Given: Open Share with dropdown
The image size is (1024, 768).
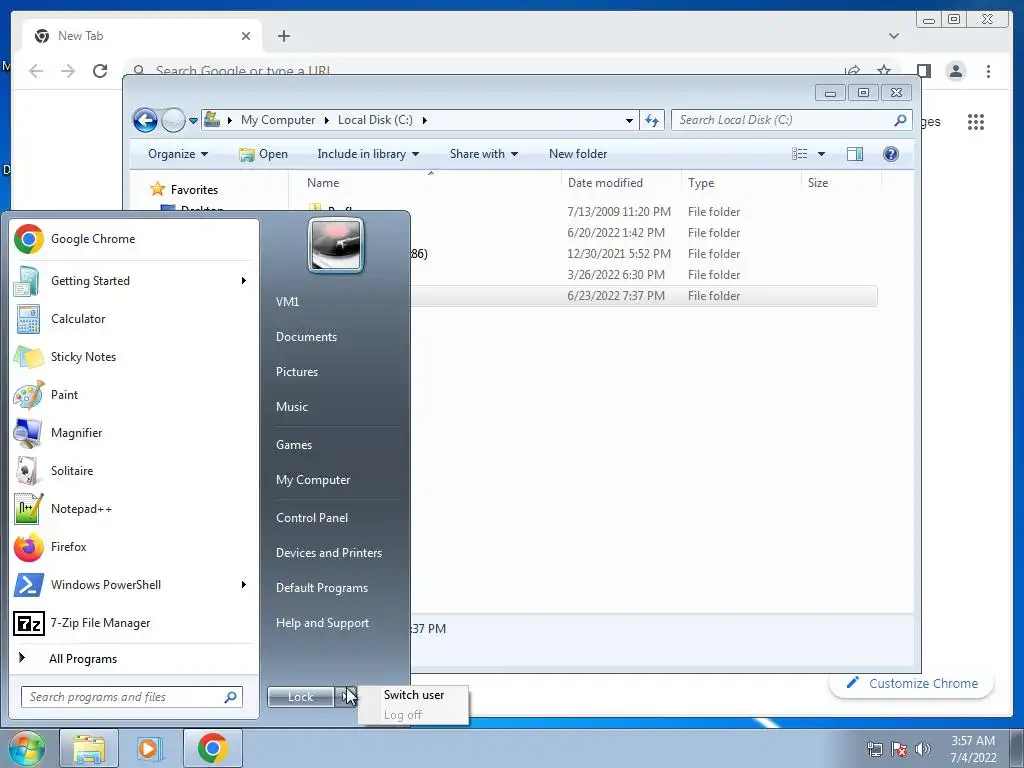Looking at the screenshot, I should [483, 154].
